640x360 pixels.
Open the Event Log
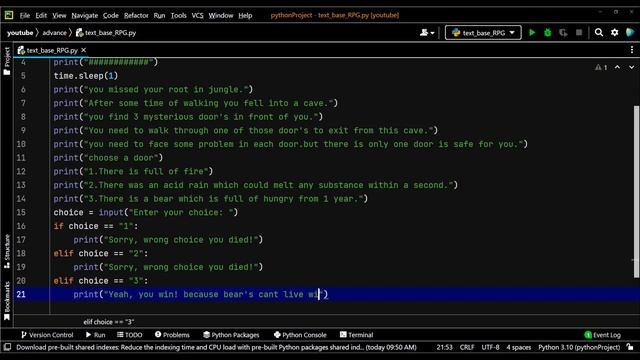pyautogui.click(x=602, y=335)
